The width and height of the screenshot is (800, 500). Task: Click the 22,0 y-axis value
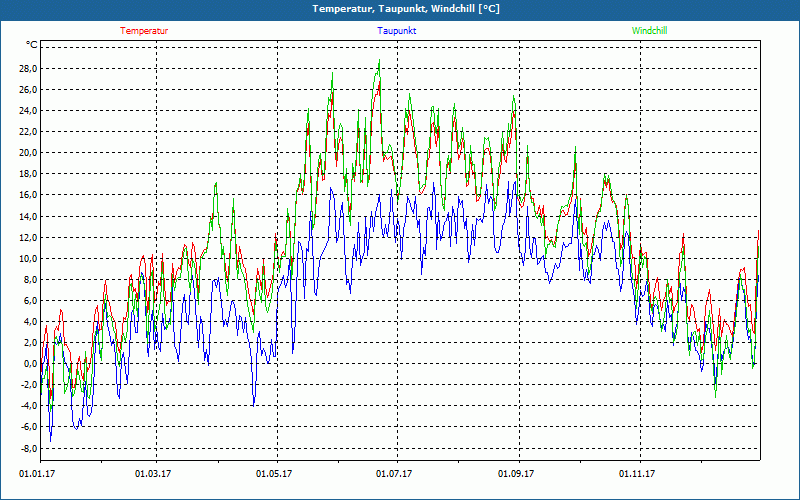pyautogui.click(x=28, y=132)
